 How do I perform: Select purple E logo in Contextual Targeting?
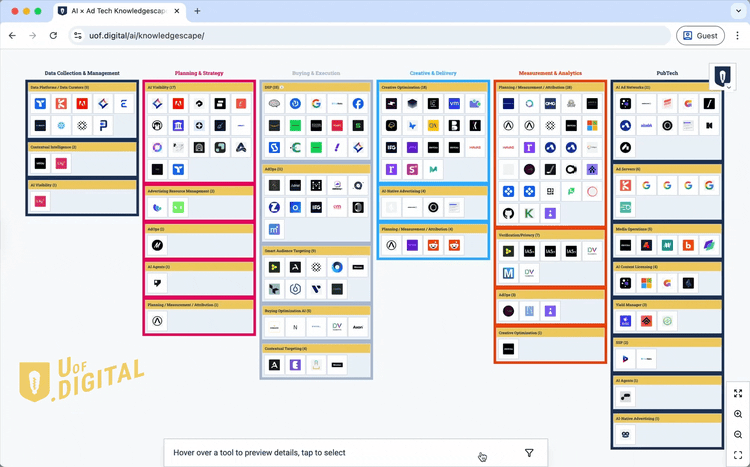tap(295, 365)
